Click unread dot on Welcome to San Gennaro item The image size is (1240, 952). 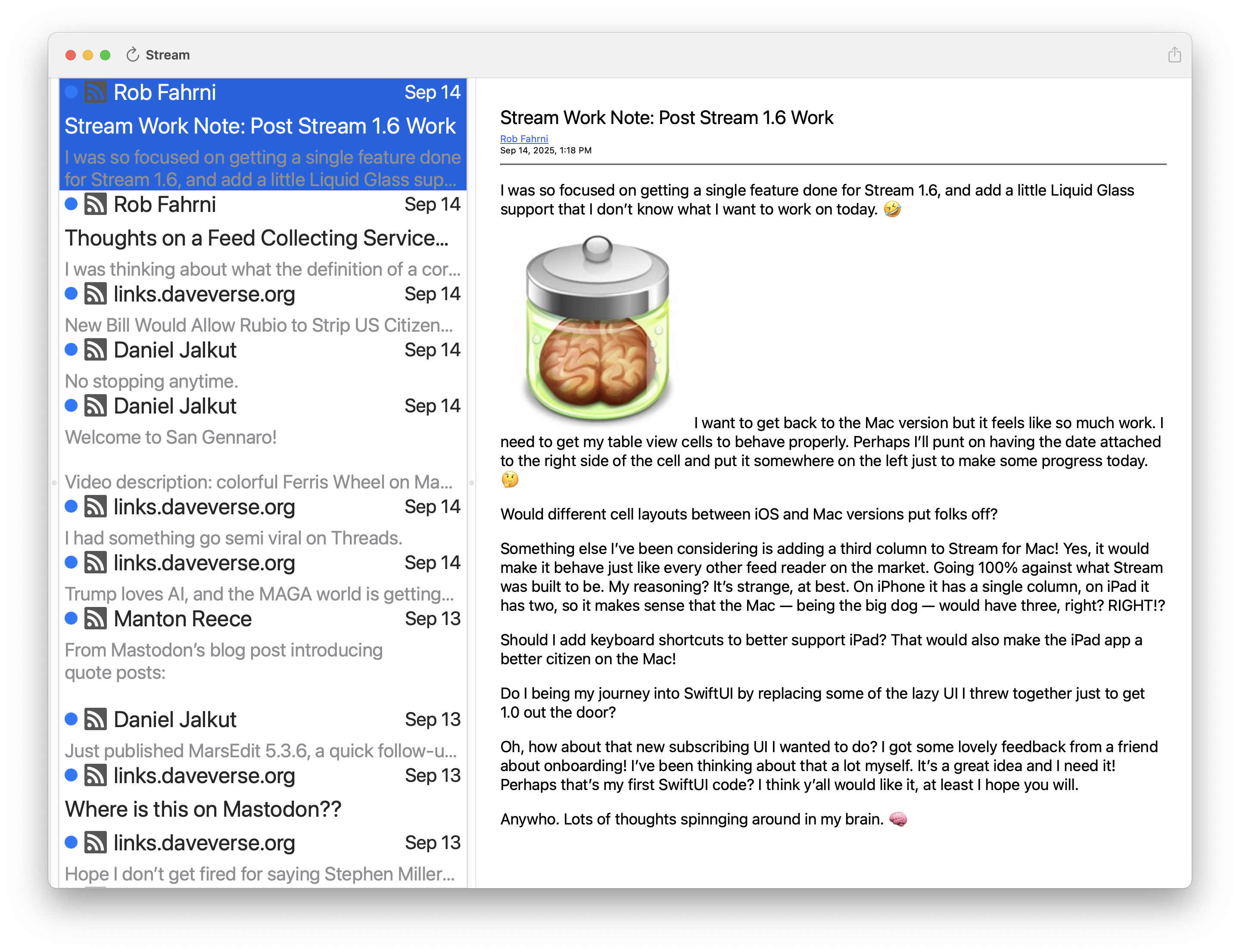[x=71, y=405]
